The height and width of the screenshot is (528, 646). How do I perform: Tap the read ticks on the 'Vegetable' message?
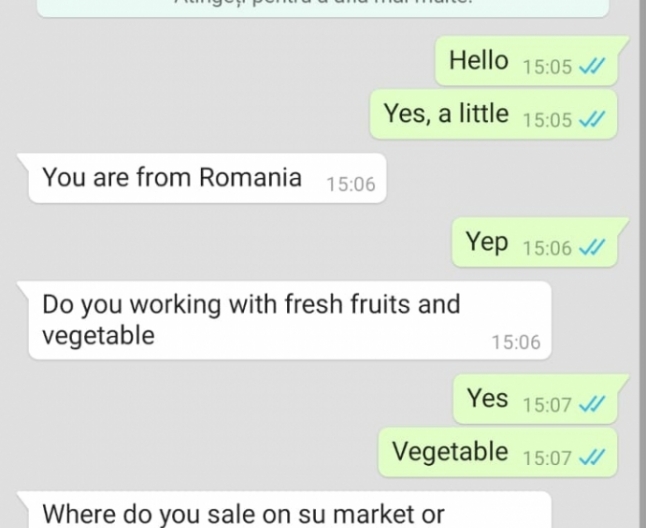[592, 457]
